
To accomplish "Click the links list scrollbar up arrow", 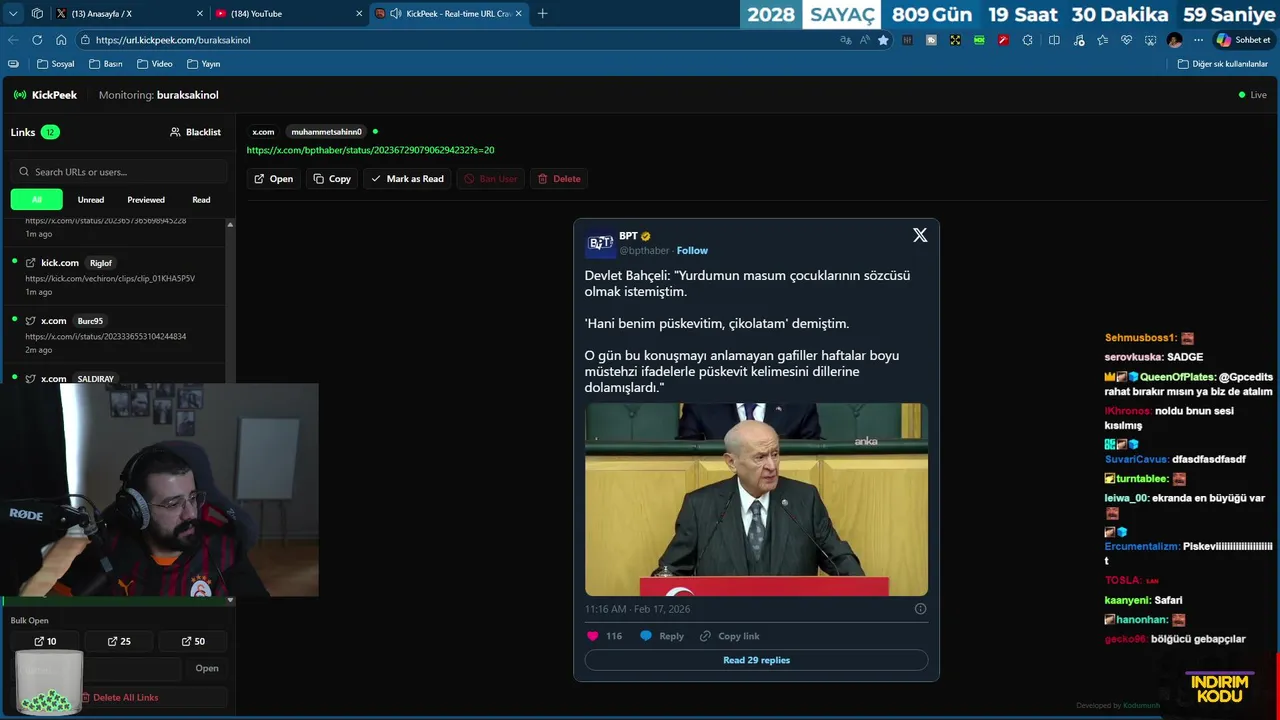I will click(x=230, y=224).
